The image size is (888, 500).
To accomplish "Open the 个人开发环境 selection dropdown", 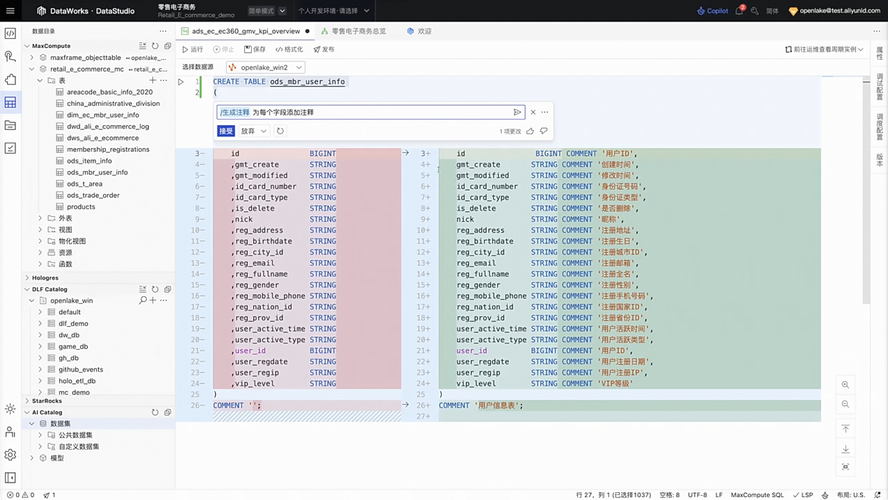I will pos(334,11).
